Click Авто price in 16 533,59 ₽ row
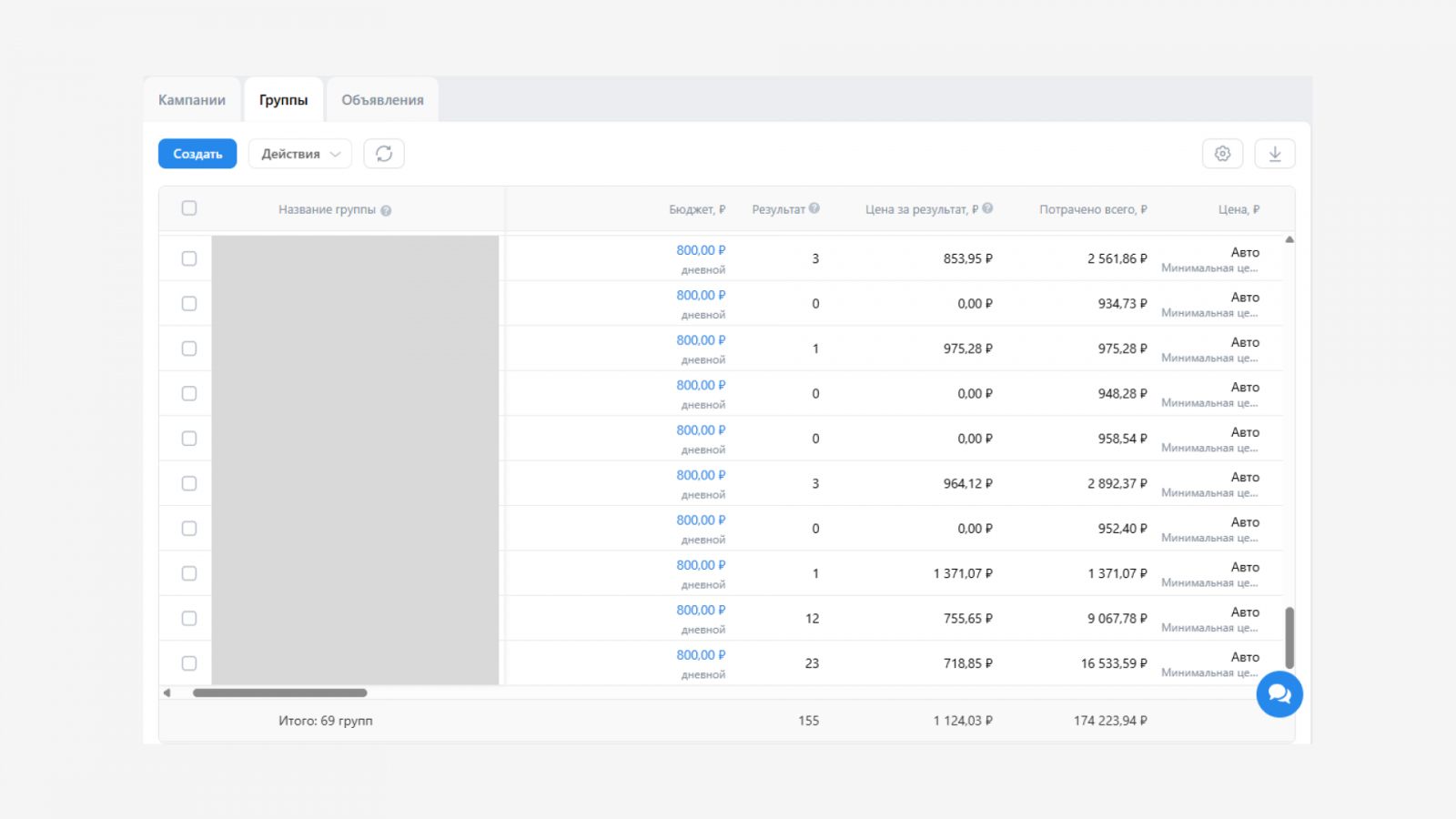Viewport: 1456px width, 819px height. [1245, 657]
